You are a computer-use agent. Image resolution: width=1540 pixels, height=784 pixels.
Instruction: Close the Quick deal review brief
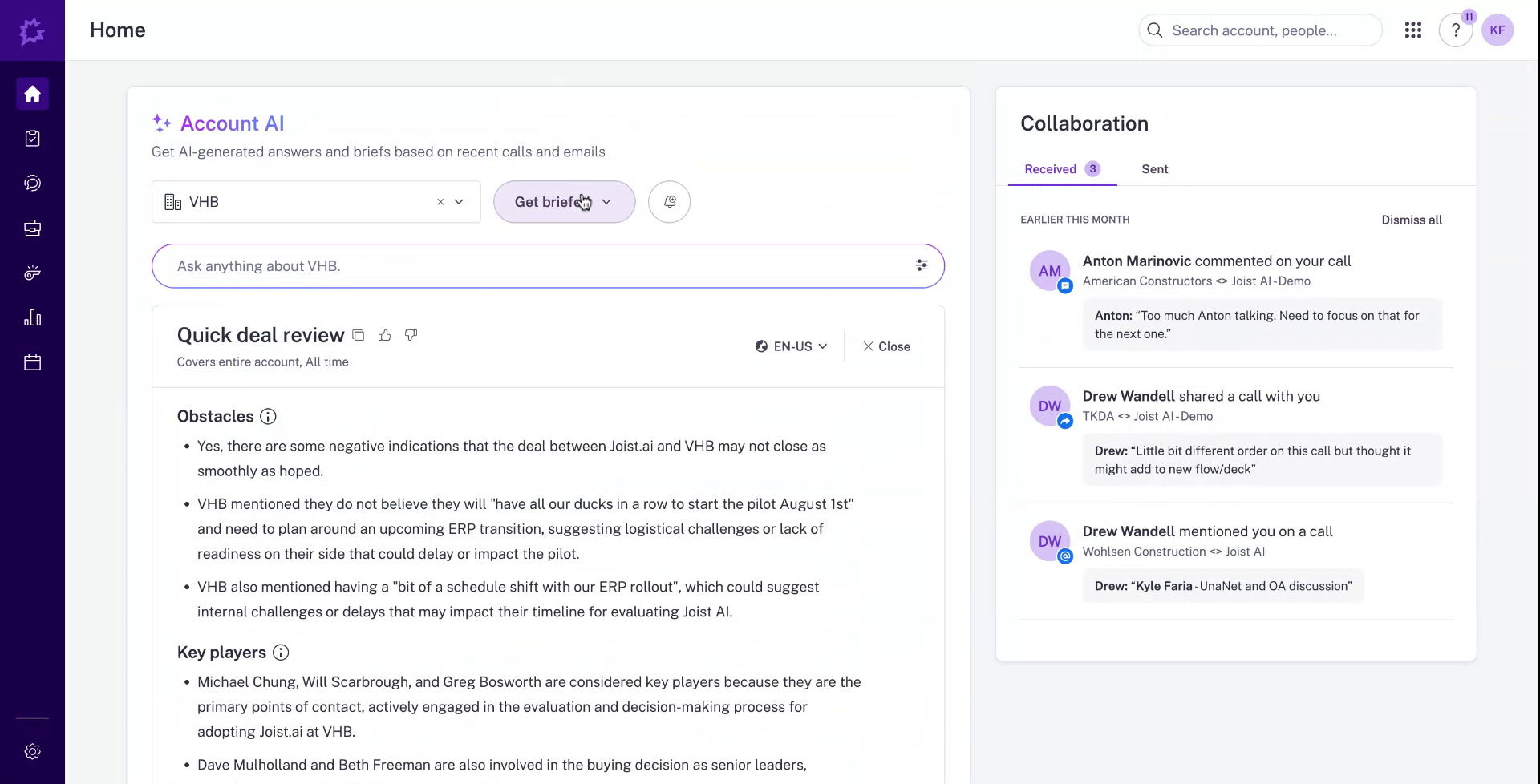885,346
